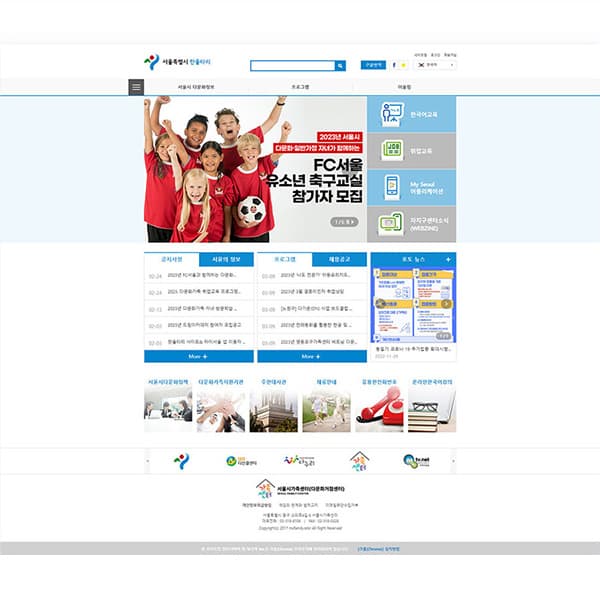
Task: Click More under the program list
Action: (312, 356)
